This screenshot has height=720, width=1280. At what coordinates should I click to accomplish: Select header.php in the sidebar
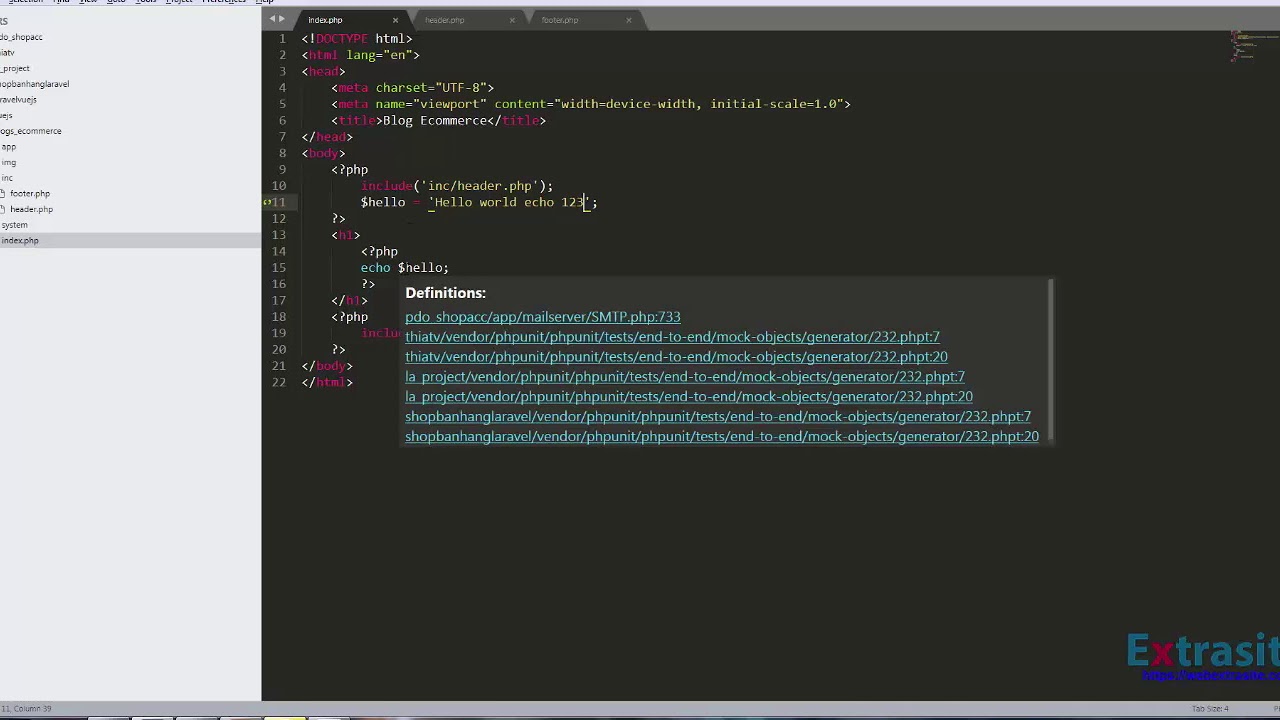pyautogui.click(x=31, y=209)
